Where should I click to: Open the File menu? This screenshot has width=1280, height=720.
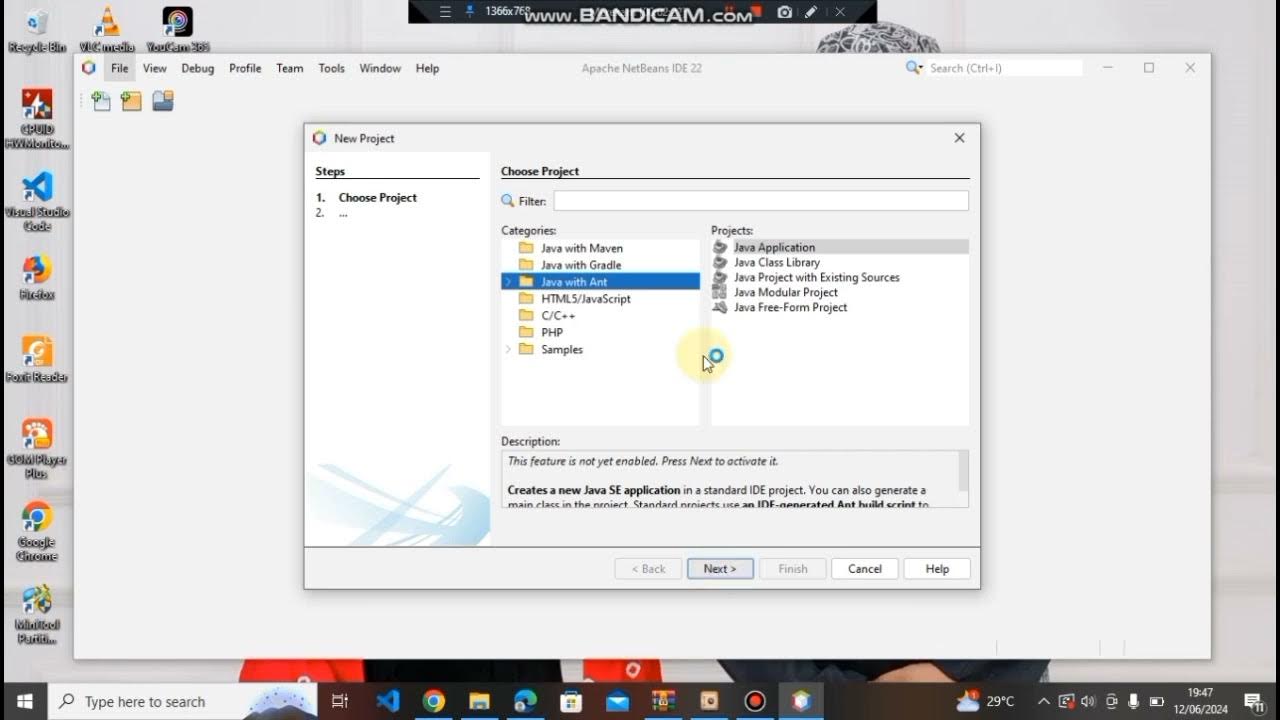120,68
